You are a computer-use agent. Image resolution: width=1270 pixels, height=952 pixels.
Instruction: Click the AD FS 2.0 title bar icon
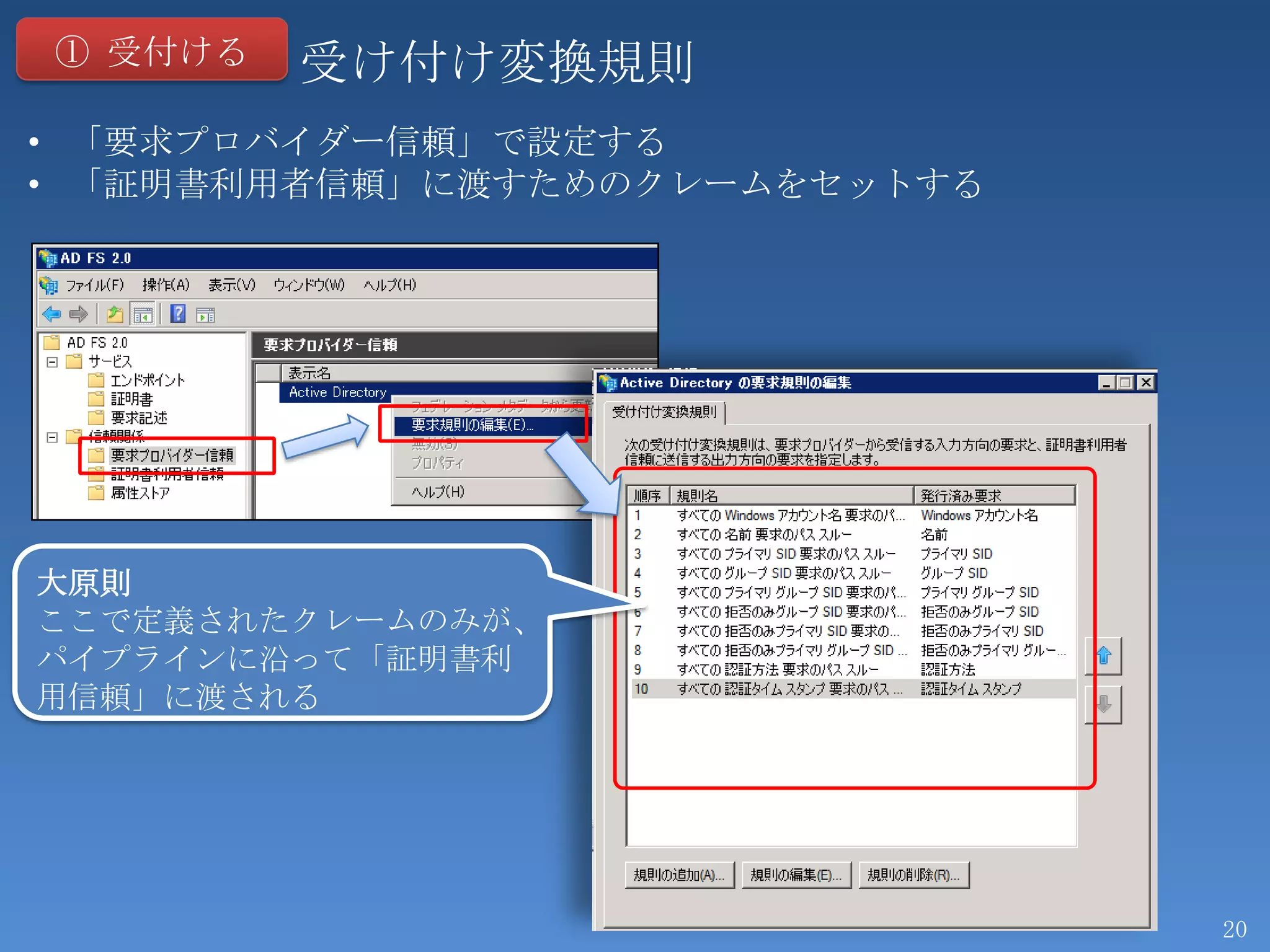click(x=48, y=258)
